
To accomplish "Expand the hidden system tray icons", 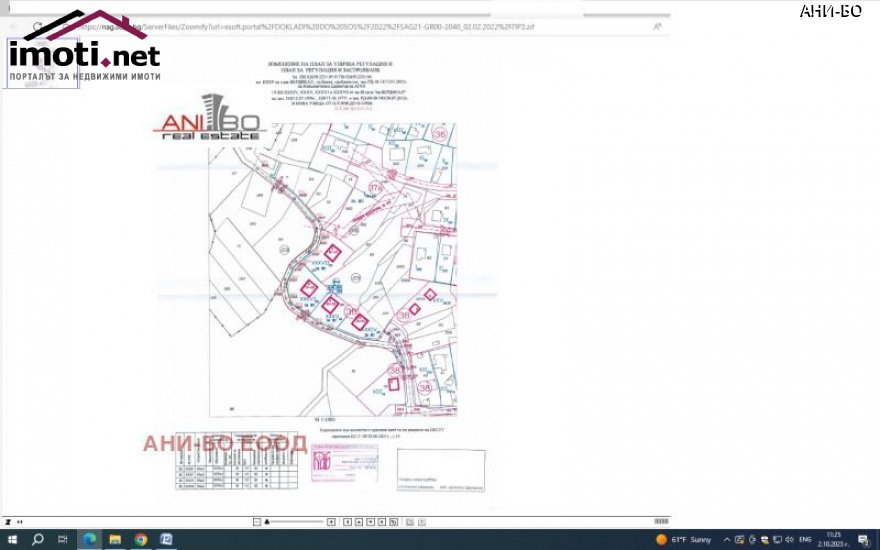I will [x=727, y=540].
